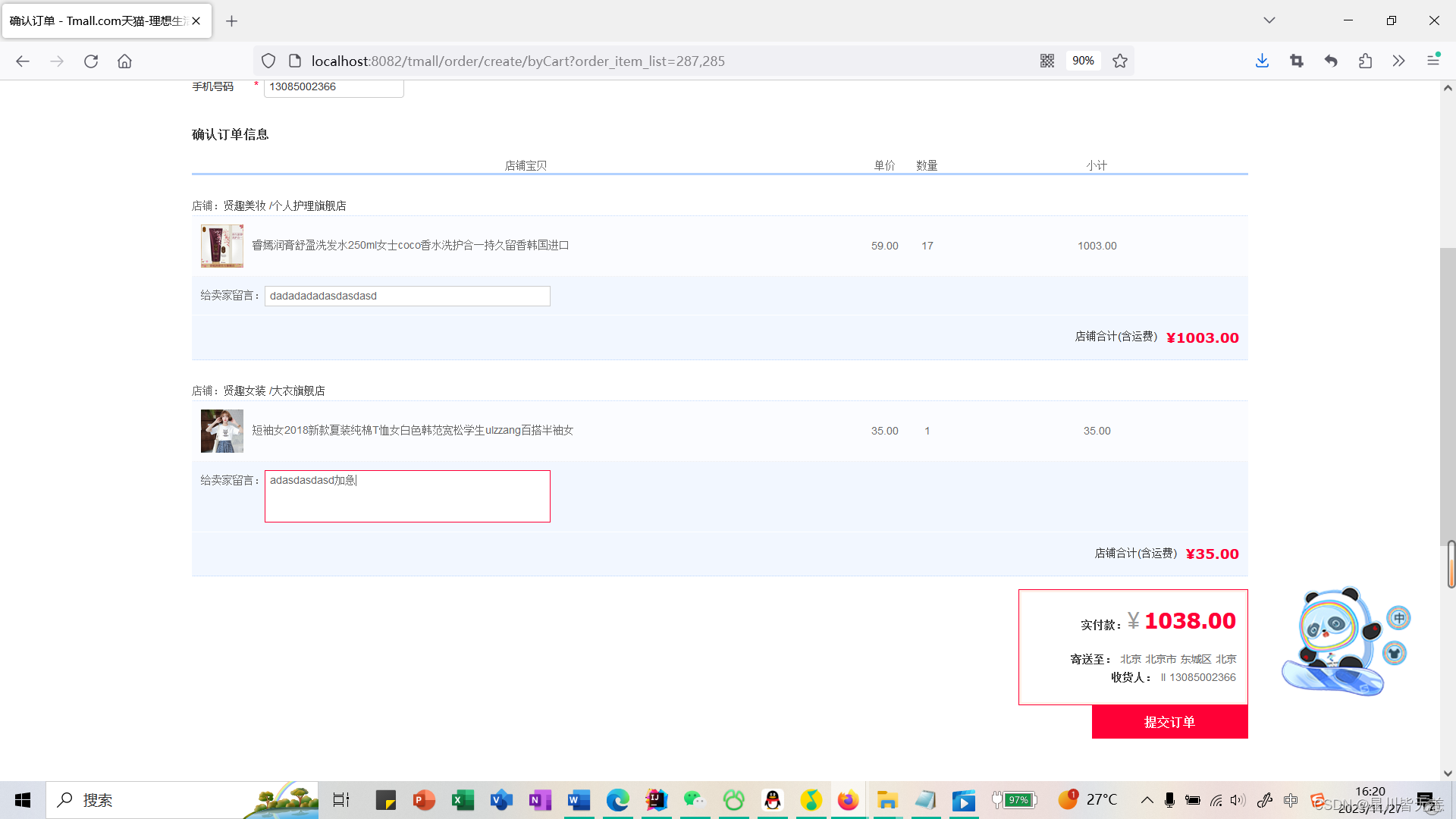Click the store subtotal ¥1003.00

[1203, 338]
